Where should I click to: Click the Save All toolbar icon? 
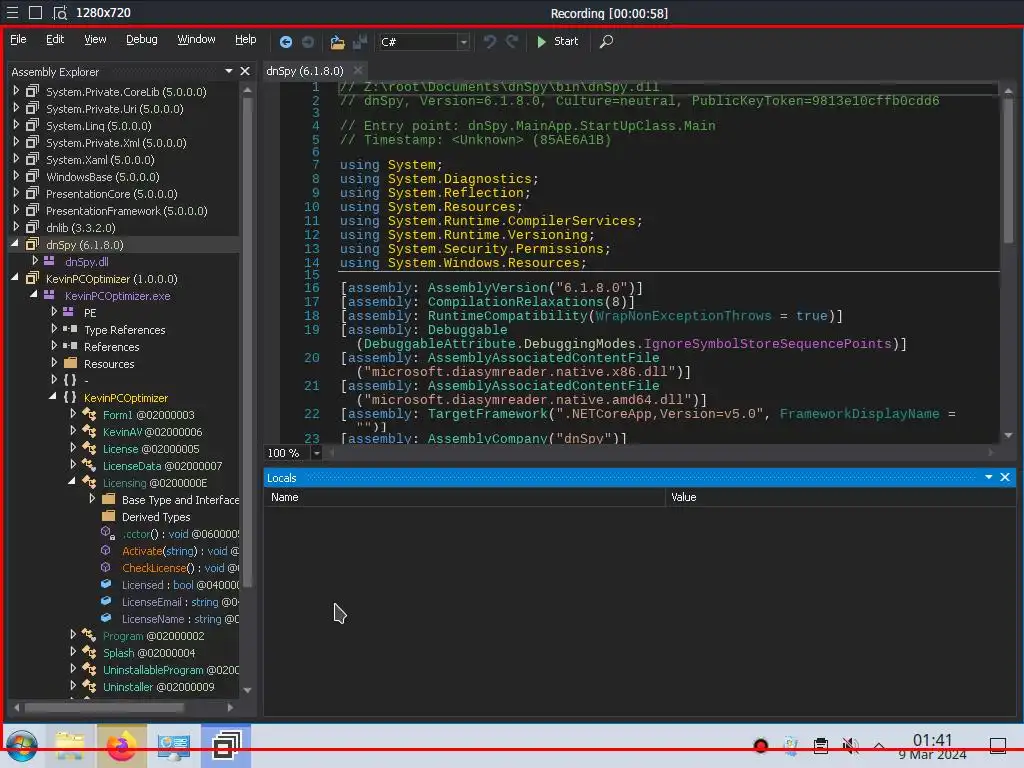pyautogui.click(x=360, y=42)
